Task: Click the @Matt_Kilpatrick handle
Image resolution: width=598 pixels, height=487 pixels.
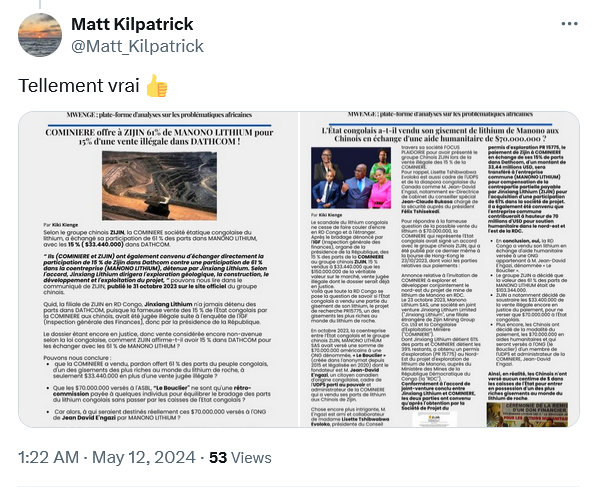Action: pos(137,46)
